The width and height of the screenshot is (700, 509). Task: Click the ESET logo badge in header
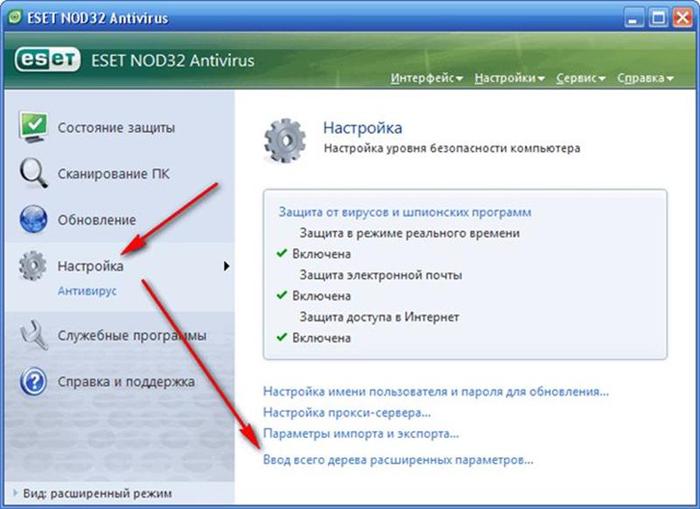tap(48, 60)
